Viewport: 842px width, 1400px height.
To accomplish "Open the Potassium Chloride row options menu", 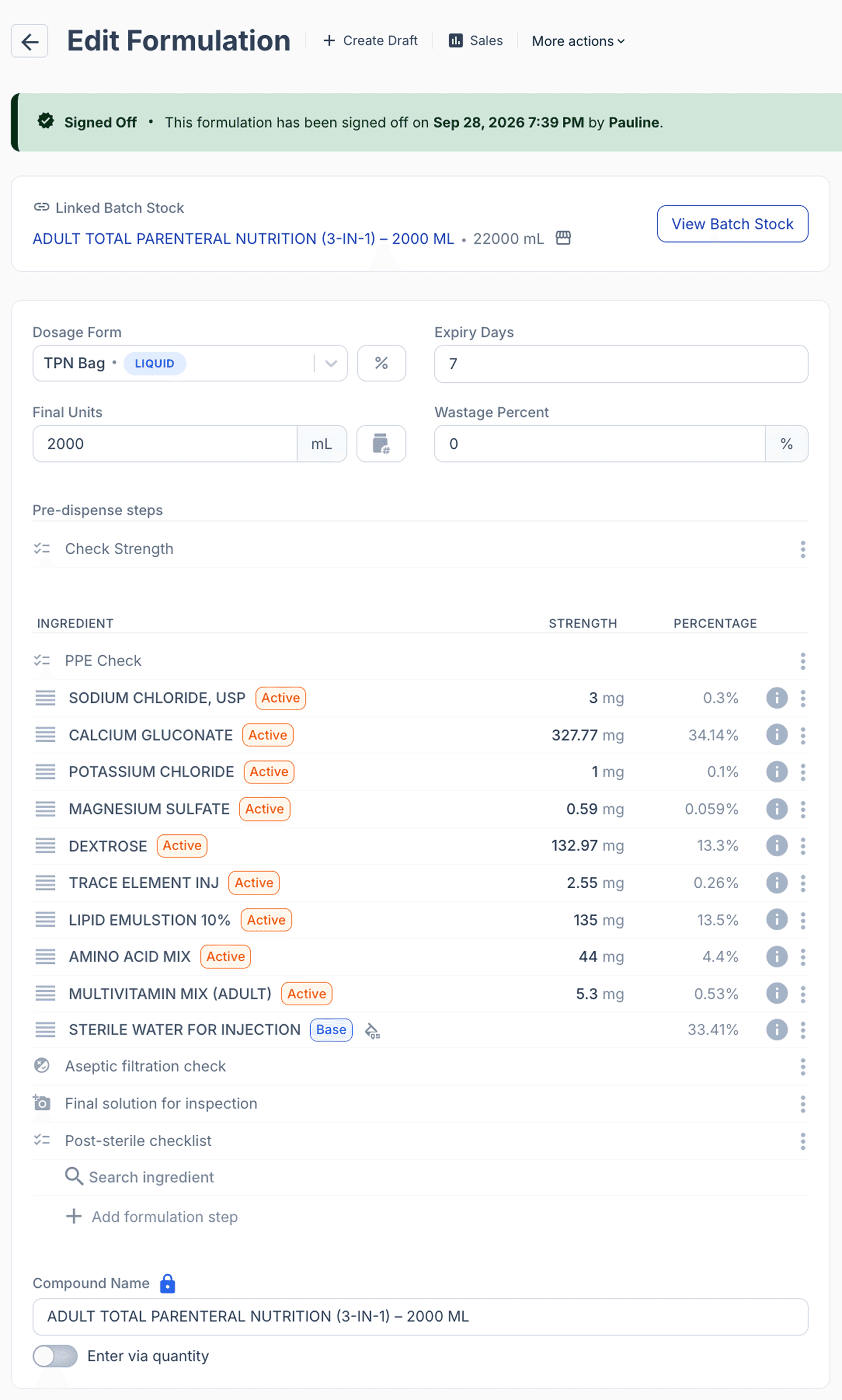I will click(803, 772).
